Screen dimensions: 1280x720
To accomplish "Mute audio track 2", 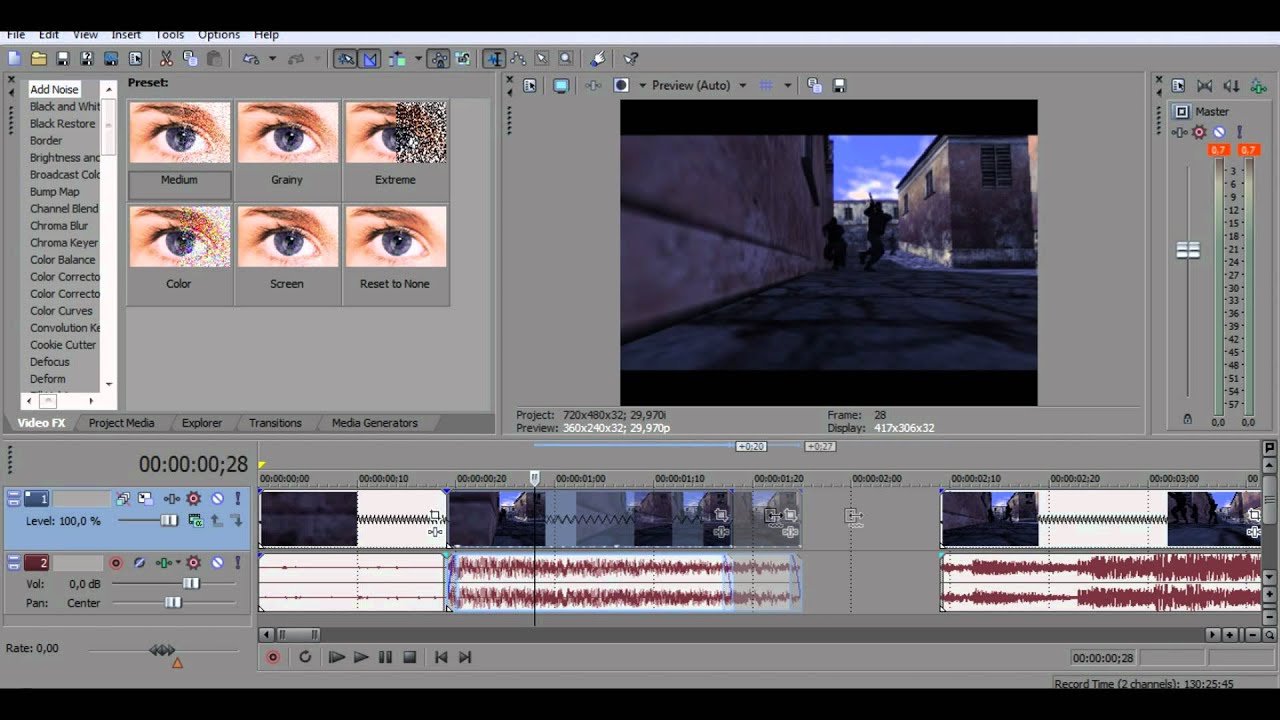I will (x=217, y=563).
